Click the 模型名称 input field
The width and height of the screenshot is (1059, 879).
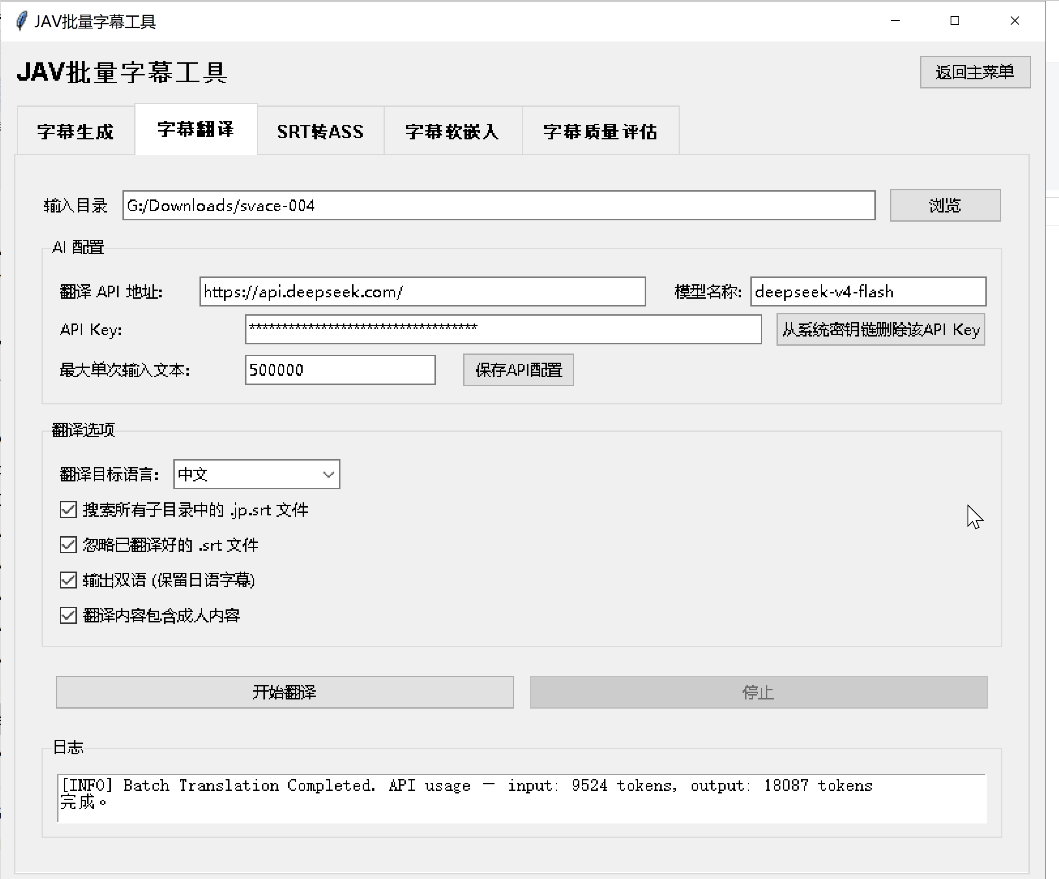pos(868,292)
